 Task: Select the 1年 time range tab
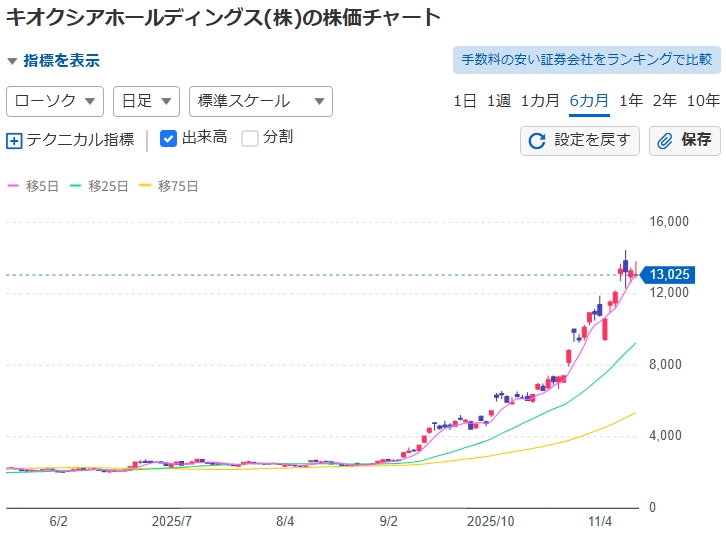[x=631, y=101]
